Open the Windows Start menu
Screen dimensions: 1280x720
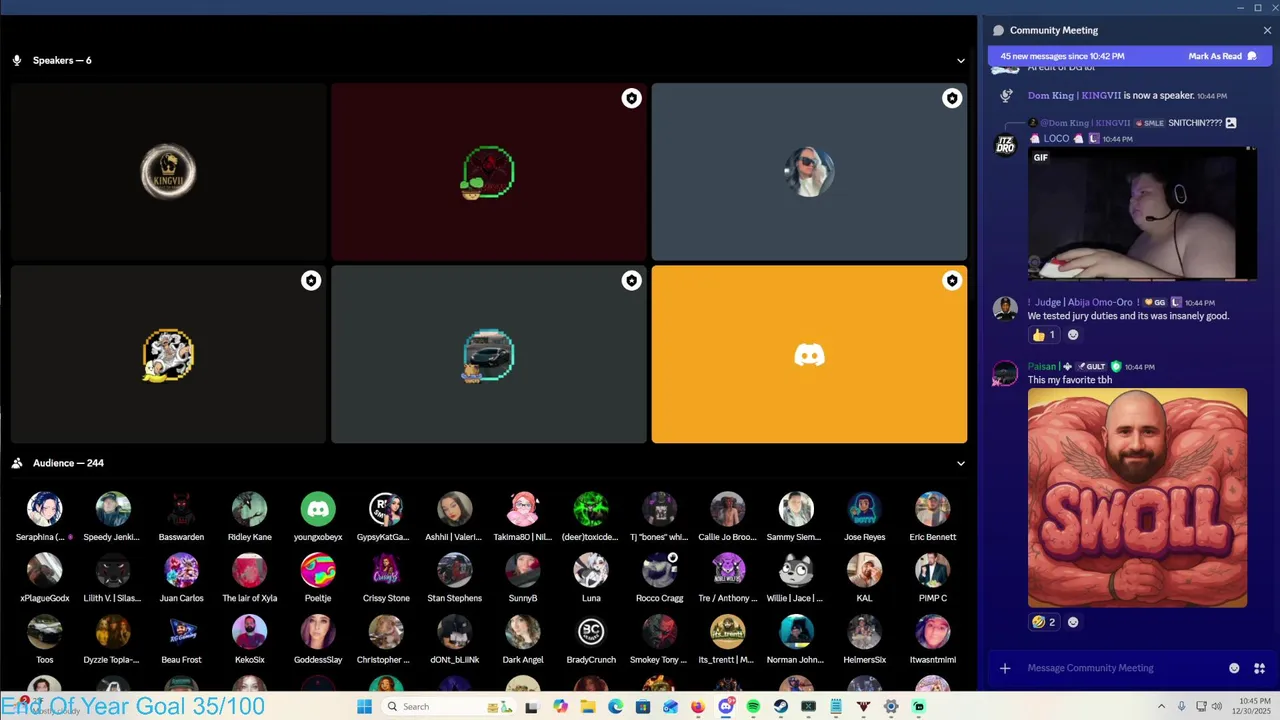(364, 707)
